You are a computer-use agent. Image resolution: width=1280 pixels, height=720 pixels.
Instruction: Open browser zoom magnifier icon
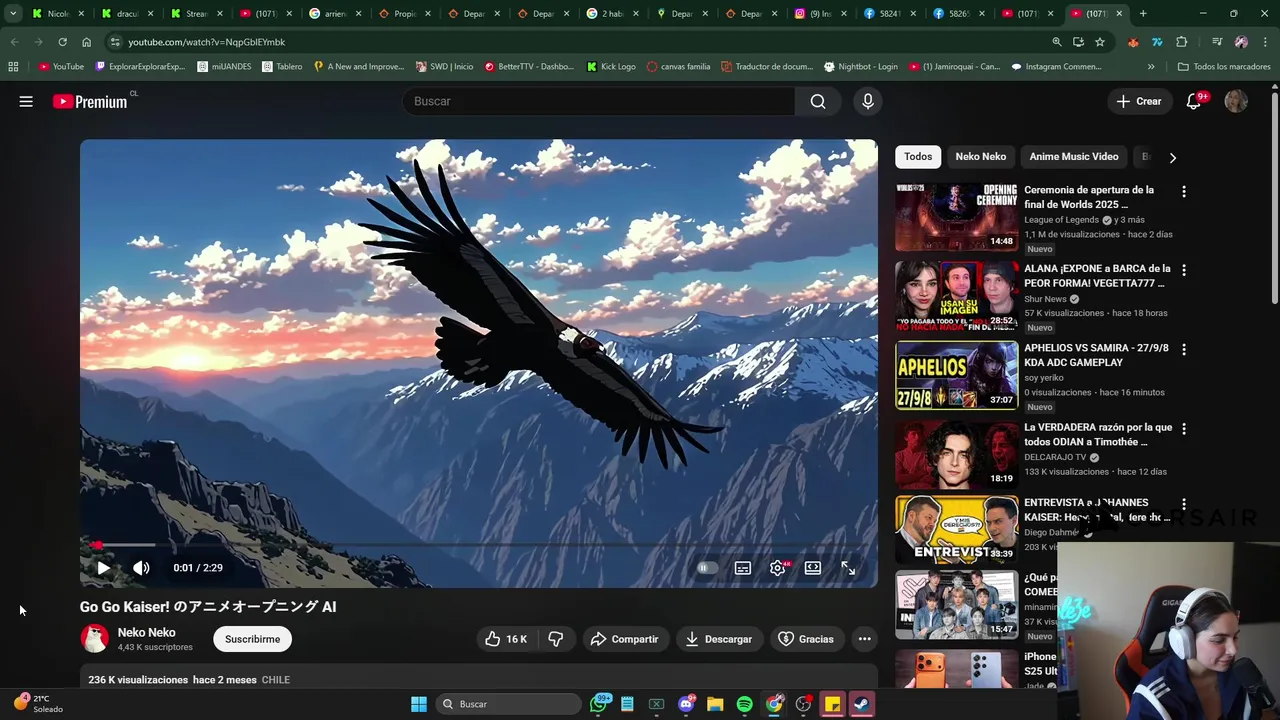[1057, 42]
